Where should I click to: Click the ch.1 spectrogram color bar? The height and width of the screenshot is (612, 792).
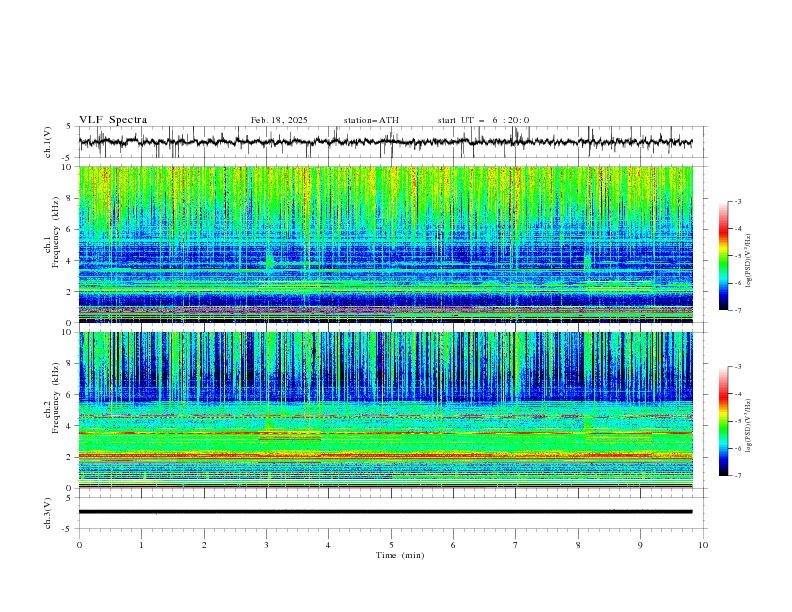[x=723, y=256]
